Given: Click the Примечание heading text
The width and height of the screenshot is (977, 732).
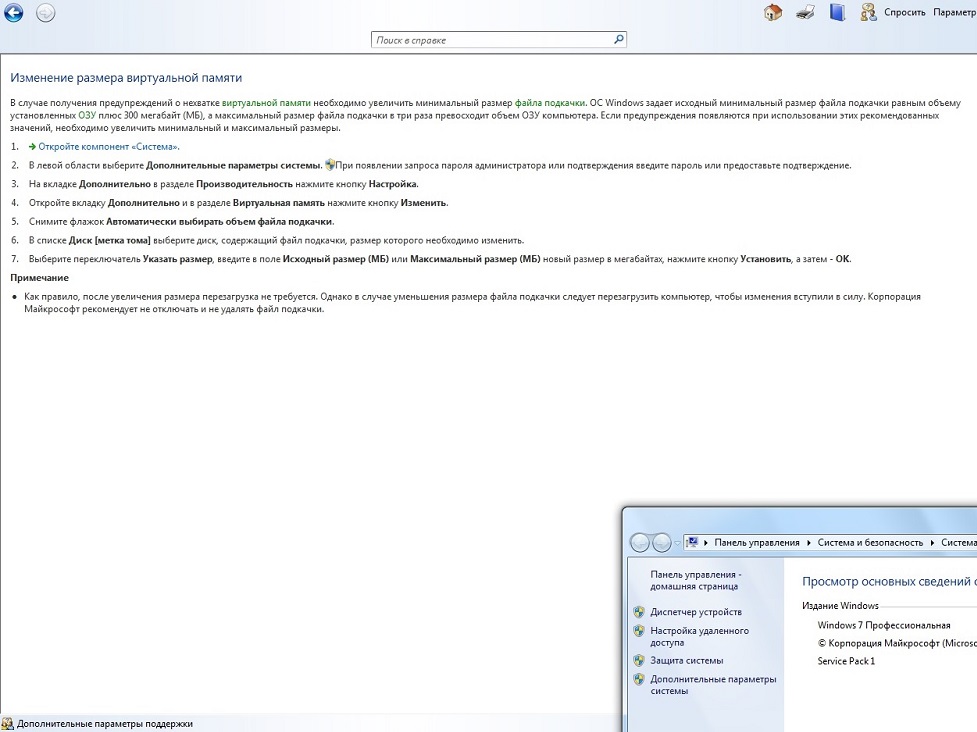Looking at the screenshot, I should pyautogui.click(x=39, y=278).
